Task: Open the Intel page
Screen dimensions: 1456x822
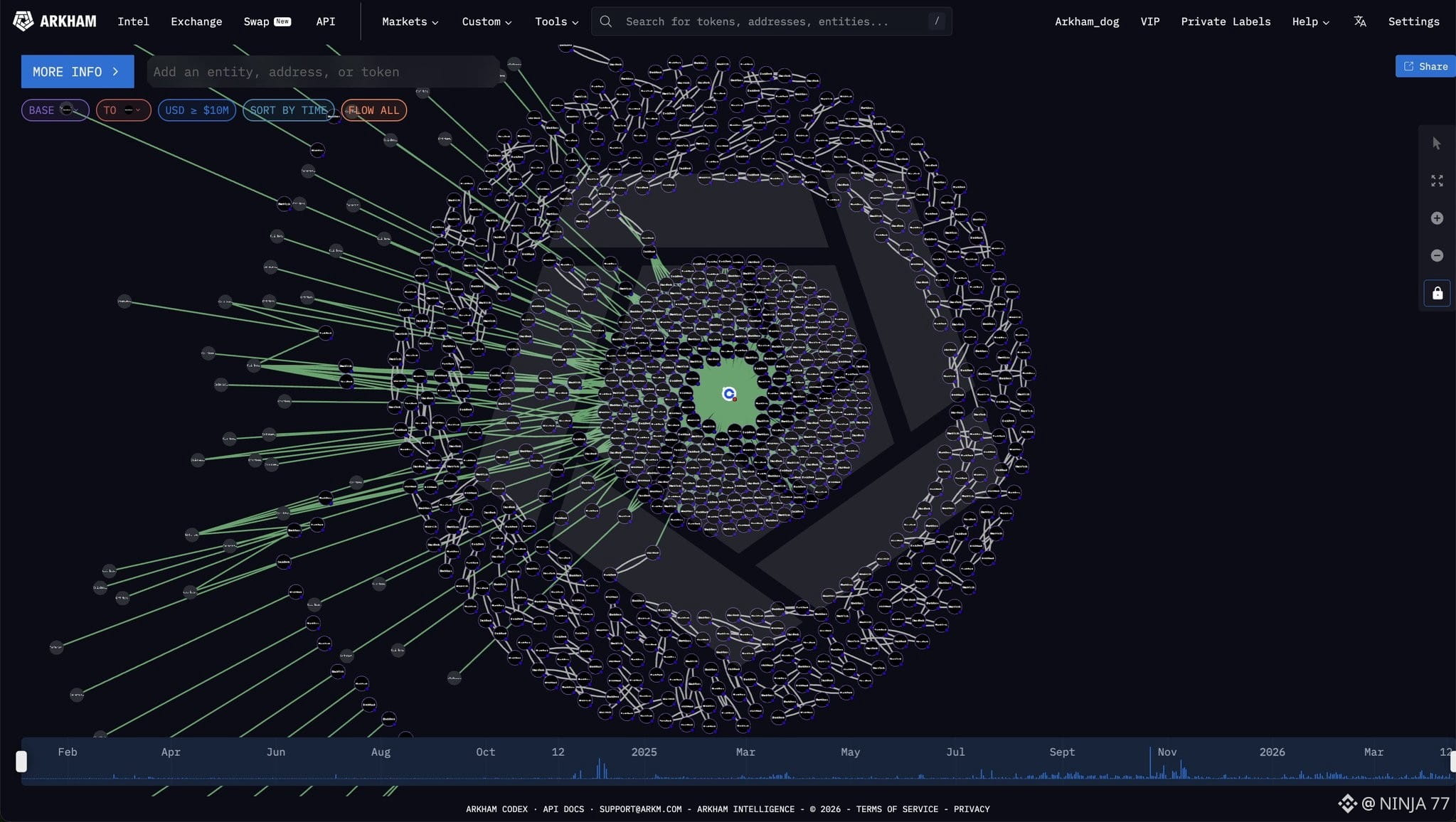Action: [x=134, y=21]
